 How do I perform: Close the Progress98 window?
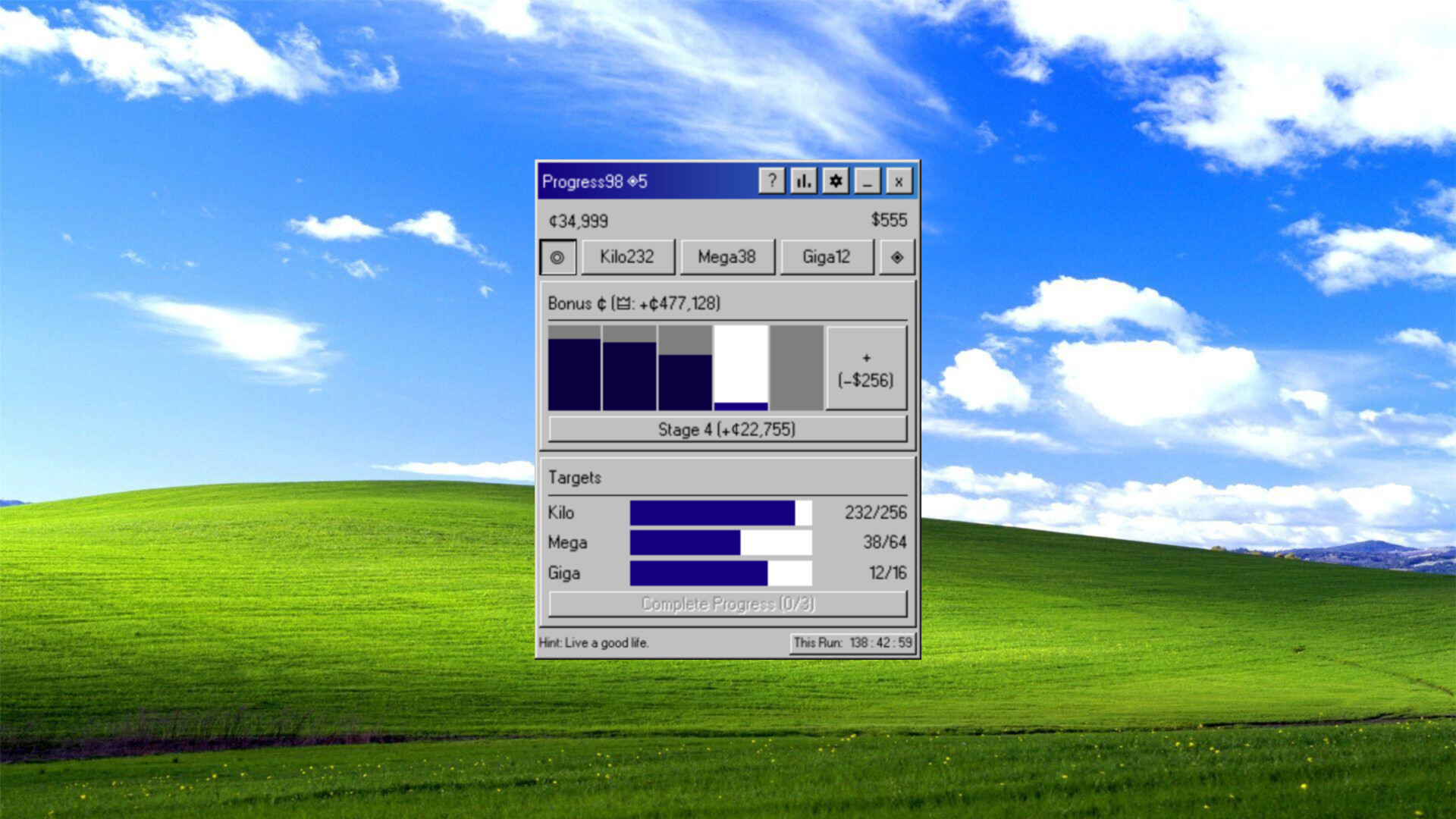(899, 181)
